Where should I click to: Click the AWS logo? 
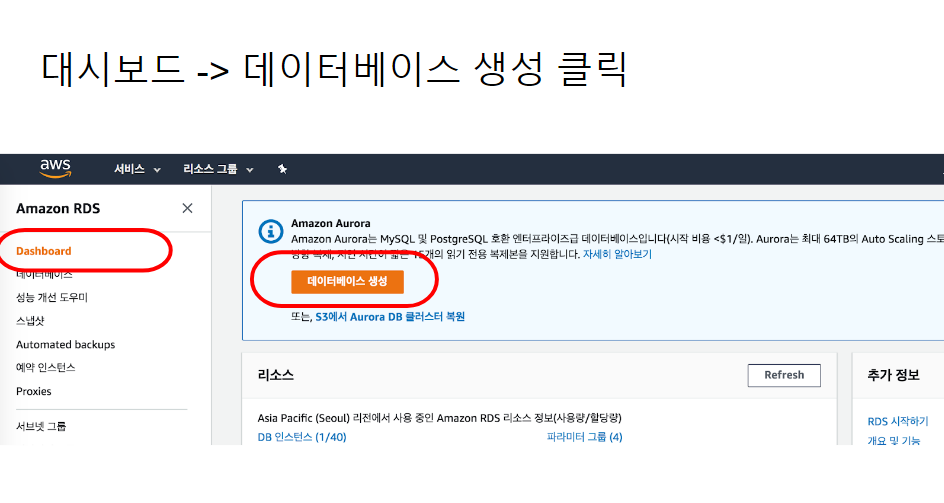(x=55, y=169)
